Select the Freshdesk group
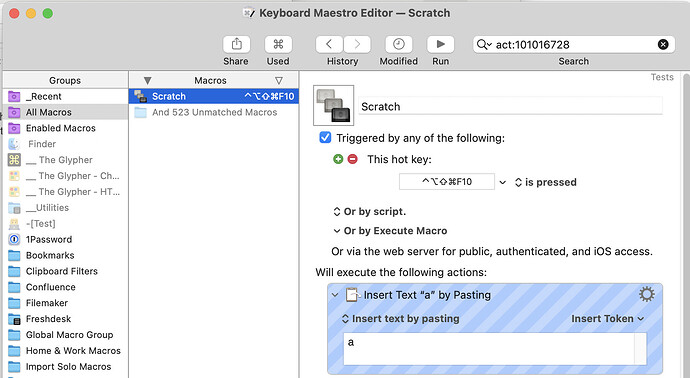Screen dimensions: 690x378 point(65,319)
